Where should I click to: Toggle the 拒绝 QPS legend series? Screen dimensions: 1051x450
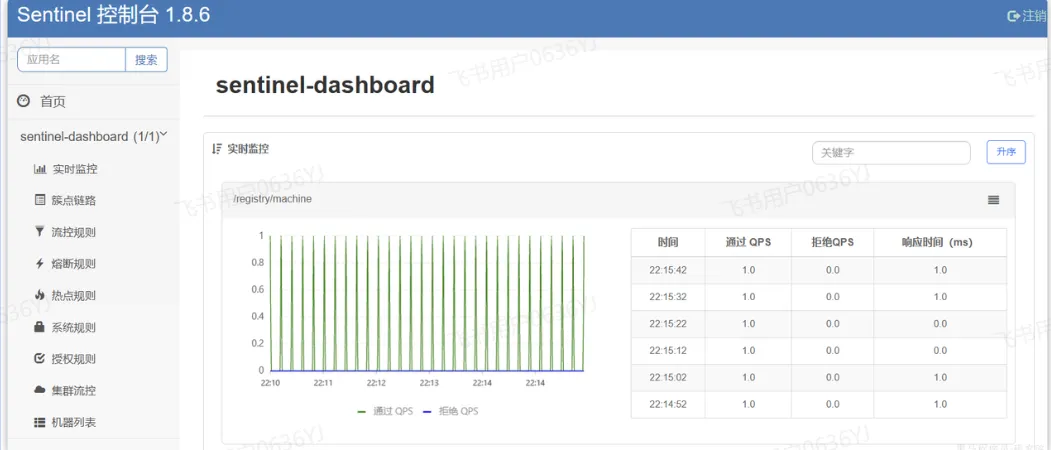(450, 411)
